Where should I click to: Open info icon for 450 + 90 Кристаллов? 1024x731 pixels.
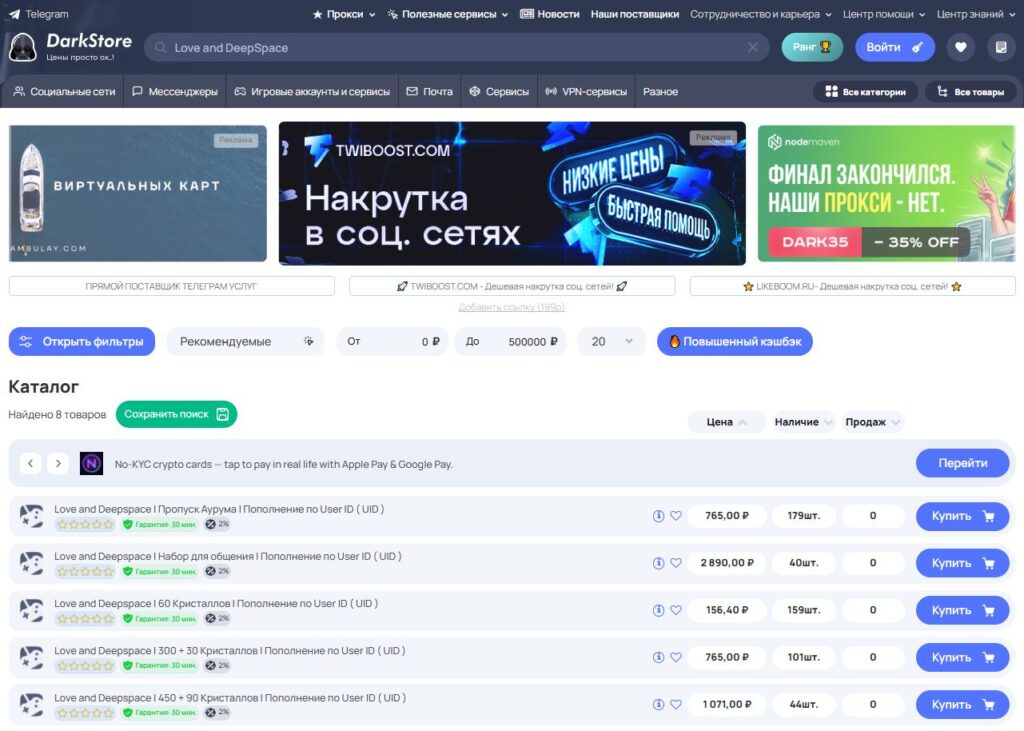click(658, 704)
